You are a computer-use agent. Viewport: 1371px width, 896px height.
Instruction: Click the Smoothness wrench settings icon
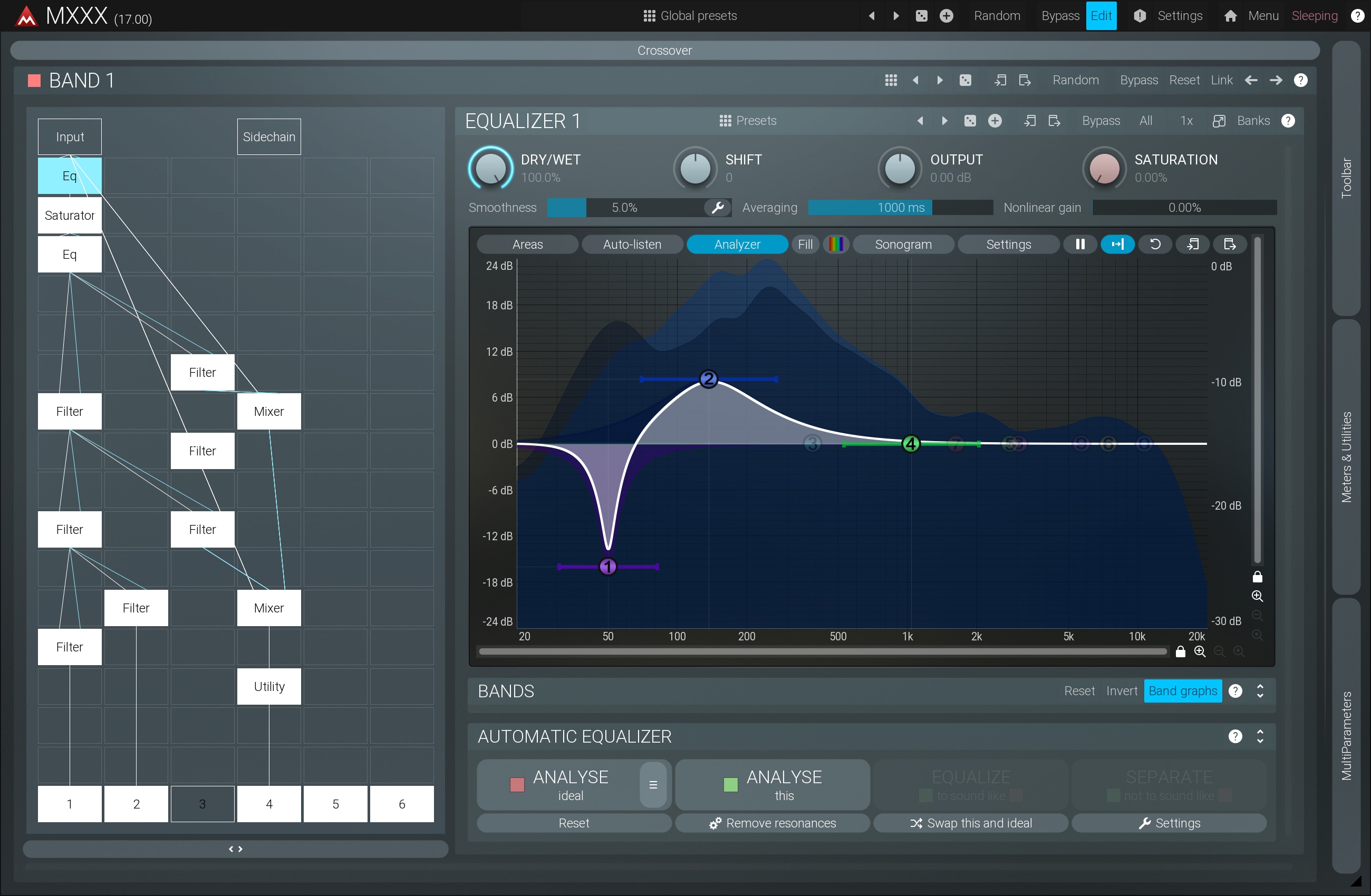717,207
